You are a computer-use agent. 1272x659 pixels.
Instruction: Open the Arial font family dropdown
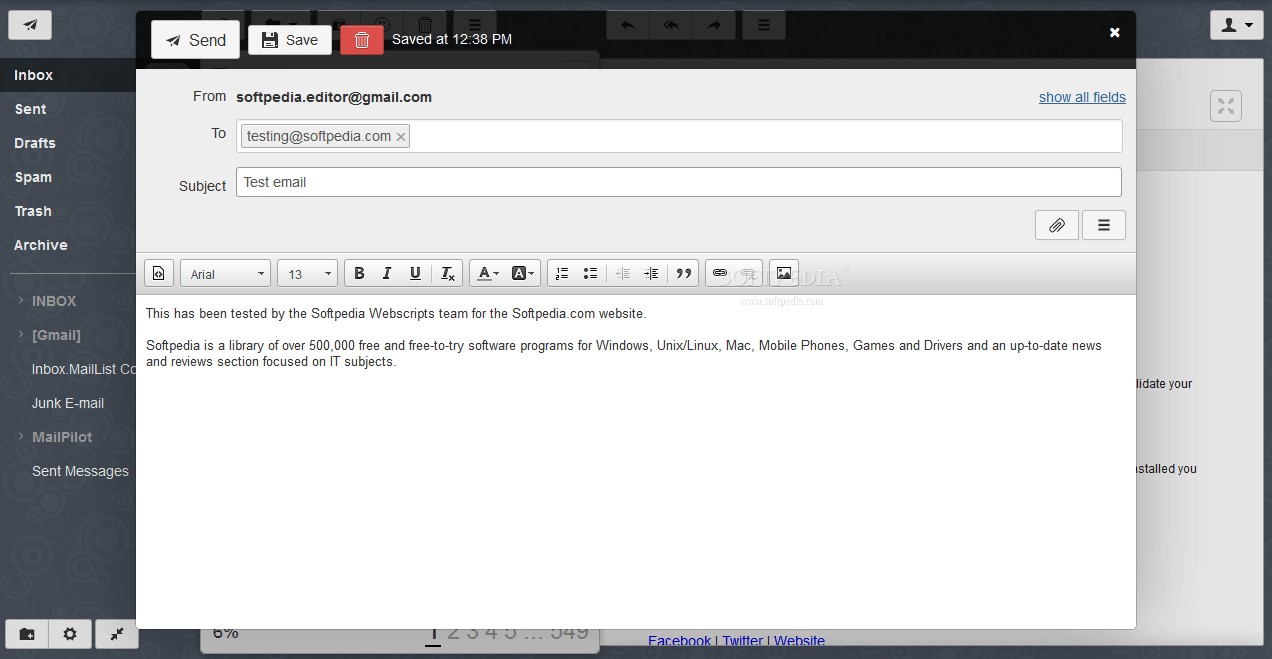pyautogui.click(x=226, y=274)
